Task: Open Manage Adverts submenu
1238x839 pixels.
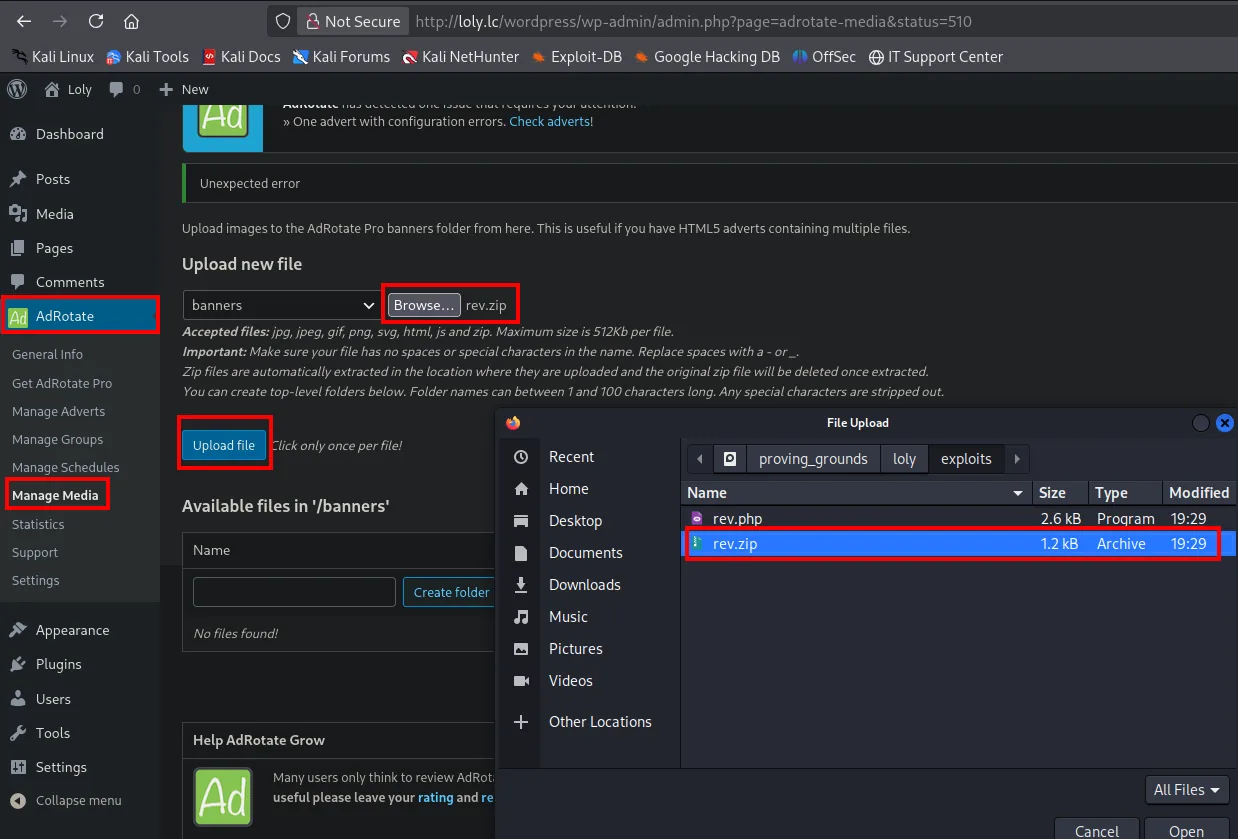Action: click(x=58, y=411)
